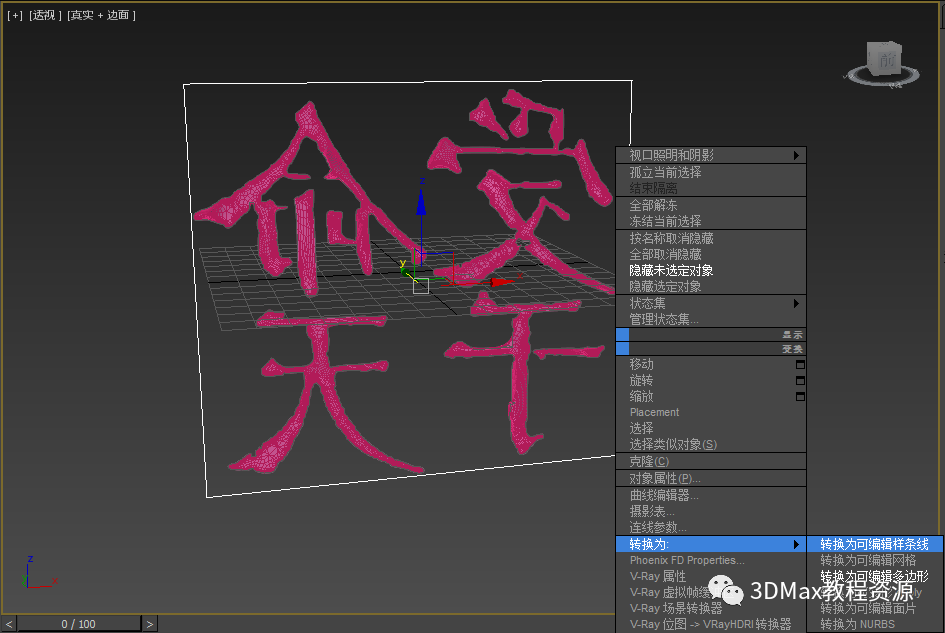The image size is (945, 633).
Task: Open the rotate settings box icon
Action: tap(800, 380)
